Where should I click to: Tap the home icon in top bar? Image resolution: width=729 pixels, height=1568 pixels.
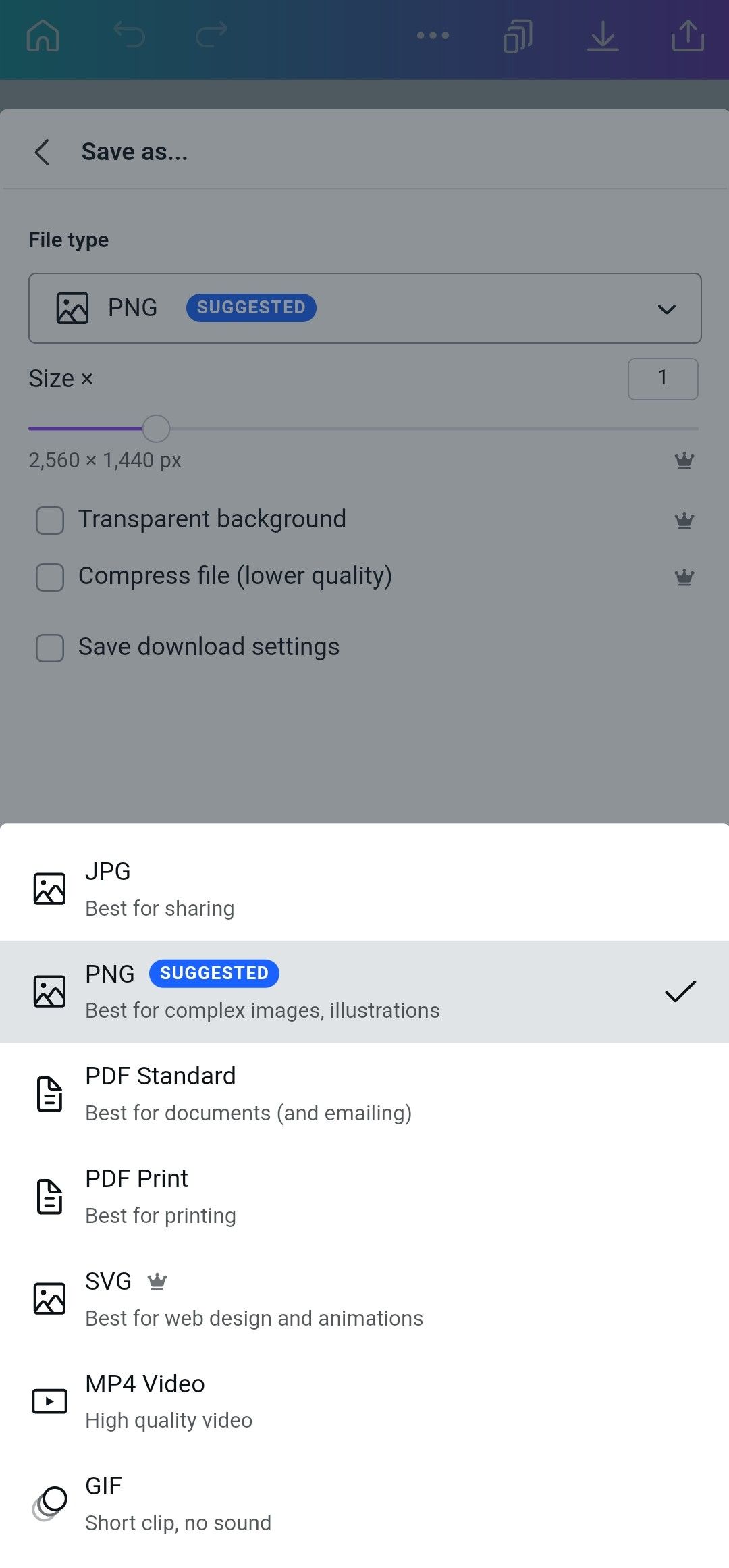[x=43, y=36]
